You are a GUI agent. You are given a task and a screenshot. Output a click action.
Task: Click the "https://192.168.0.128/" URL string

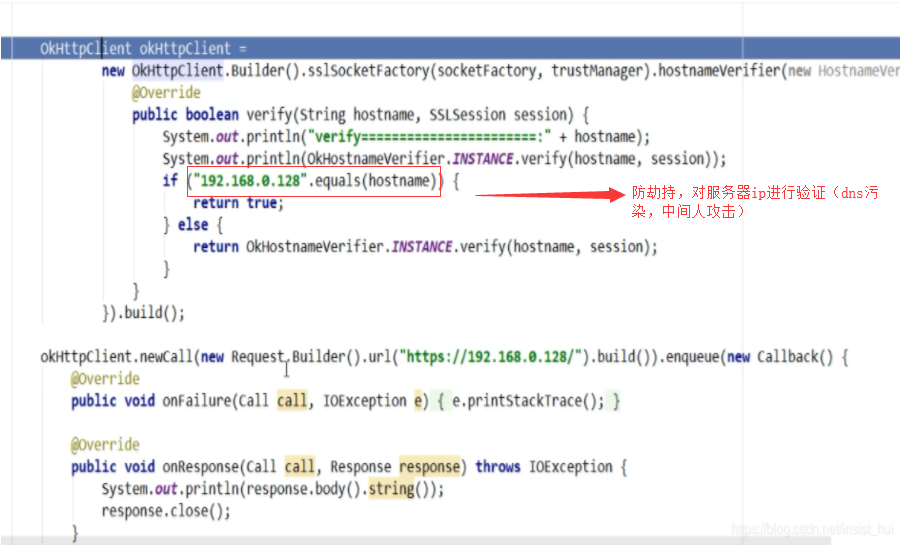[491, 356]
